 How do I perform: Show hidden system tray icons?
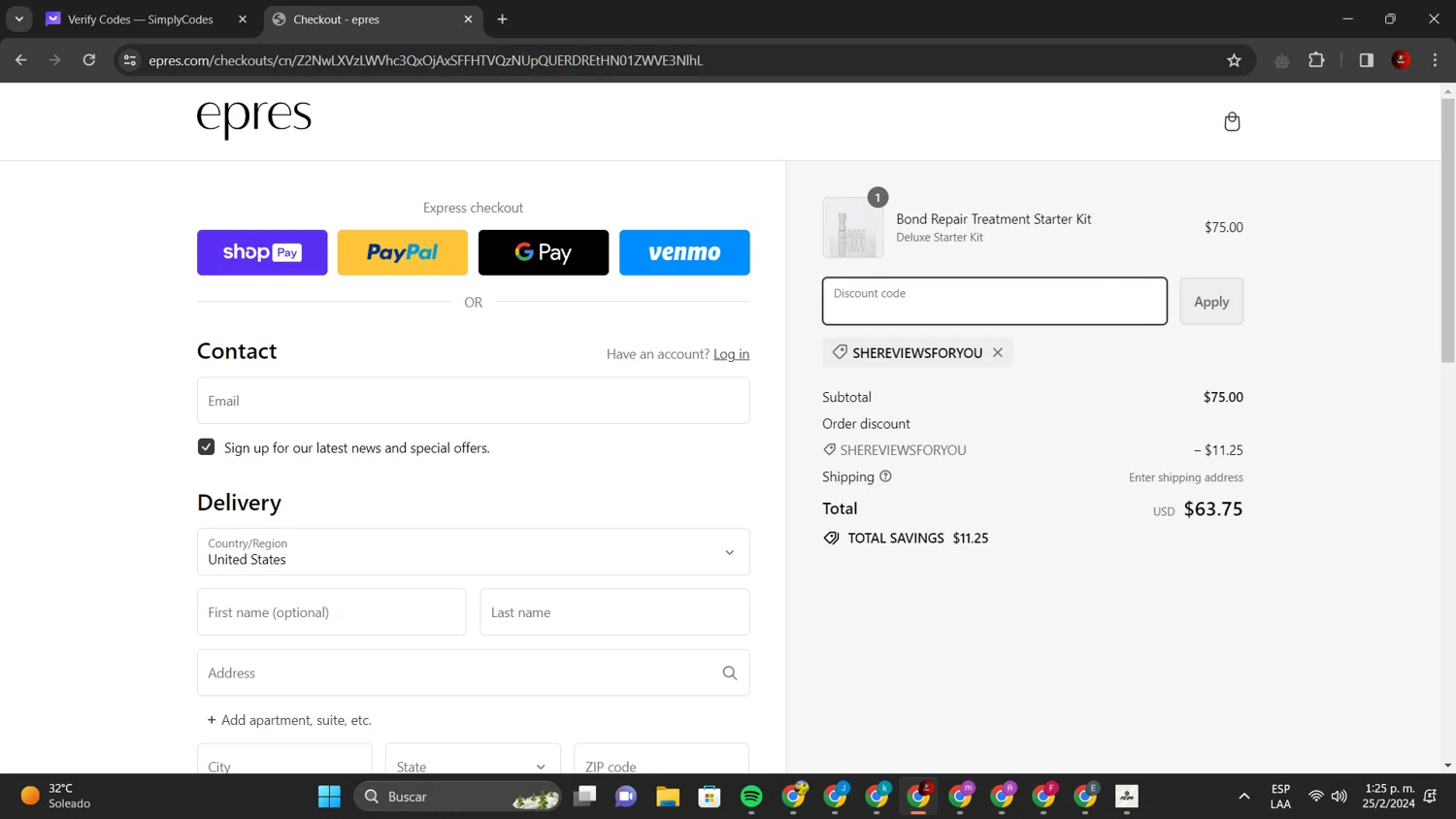1243,796
